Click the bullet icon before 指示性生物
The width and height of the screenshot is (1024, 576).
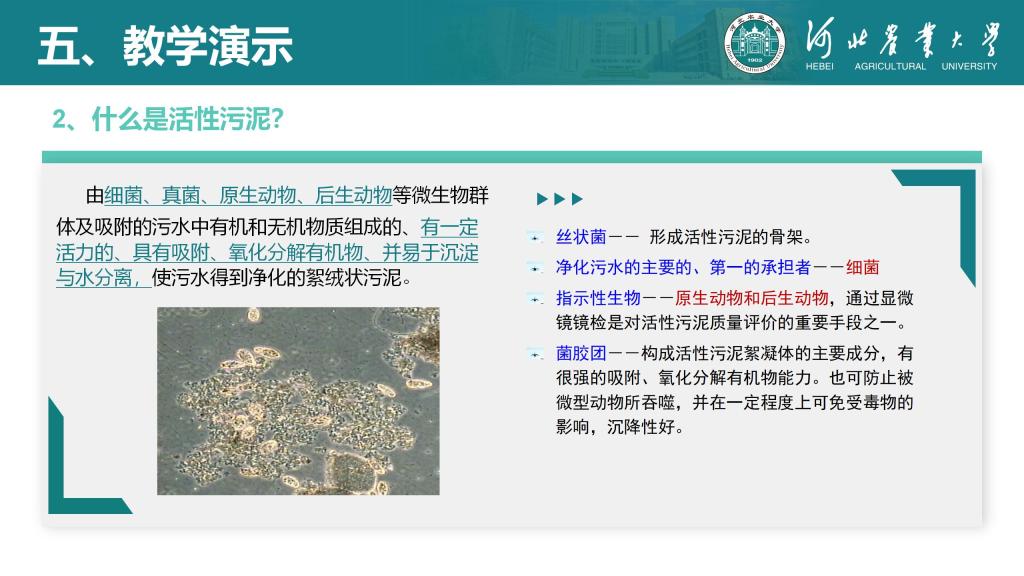[x=534, y=298]
